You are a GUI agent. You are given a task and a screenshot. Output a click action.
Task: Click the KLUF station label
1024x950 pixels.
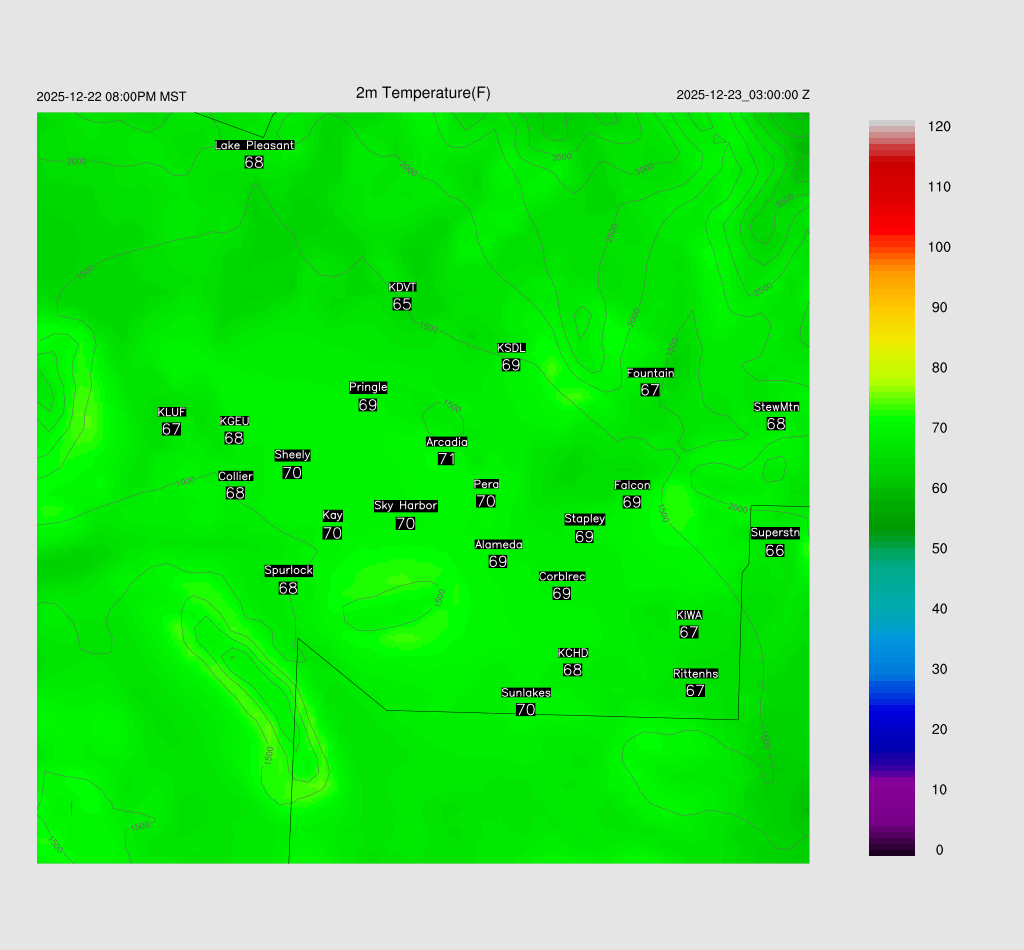pyautogui.click(x=171, y=412)
